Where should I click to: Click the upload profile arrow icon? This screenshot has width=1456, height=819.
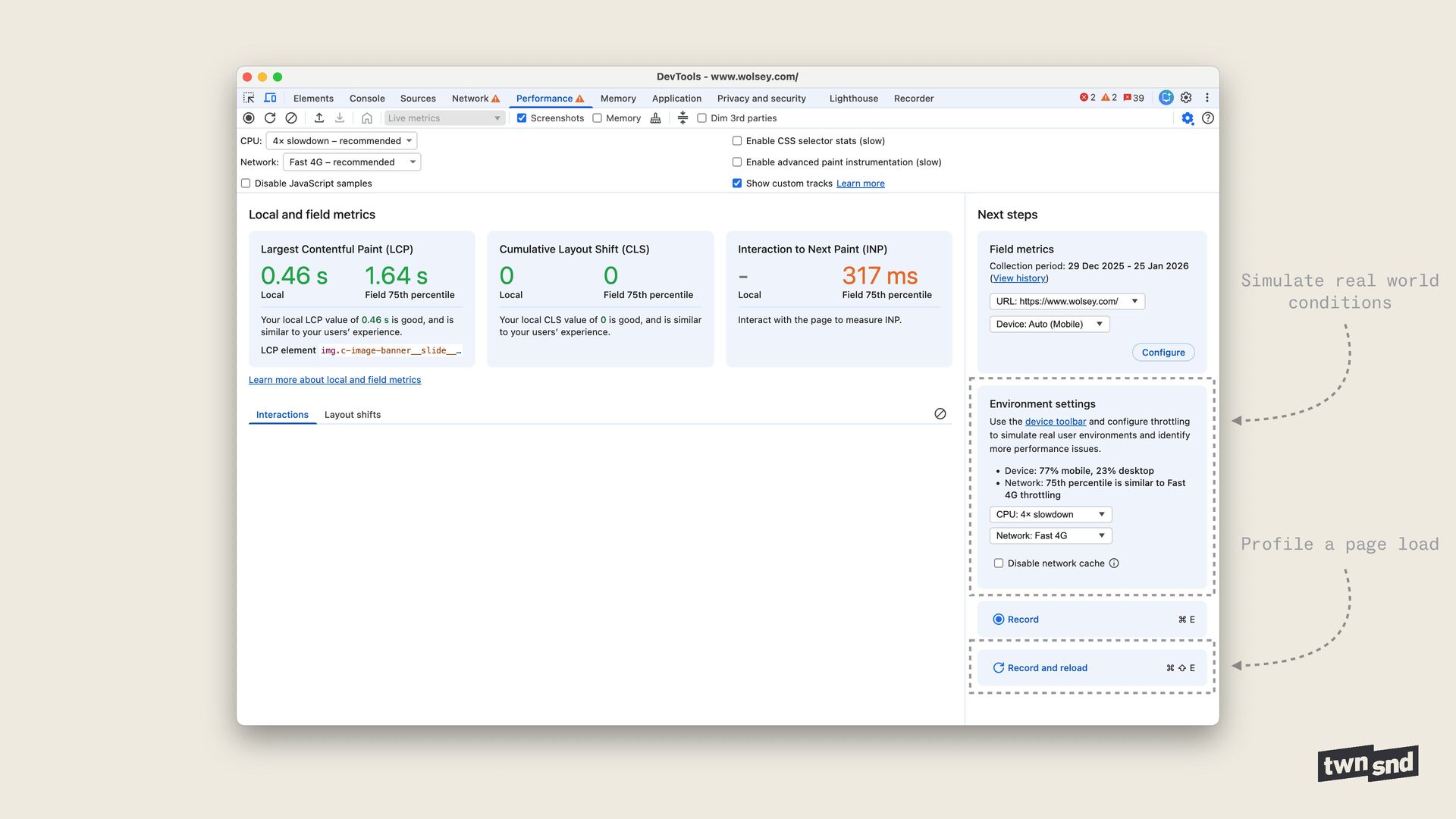point(319,118)
